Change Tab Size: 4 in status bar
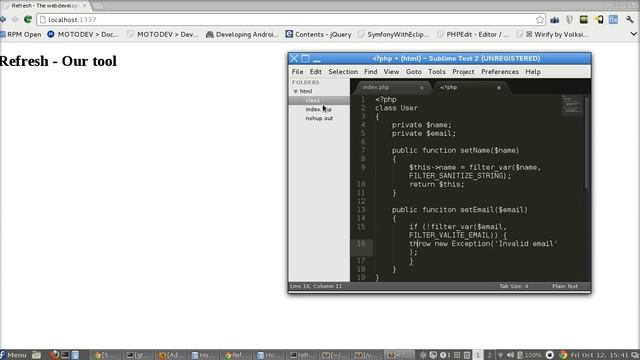Viewport: 640px width, 360px height. [x=514, y=286]
